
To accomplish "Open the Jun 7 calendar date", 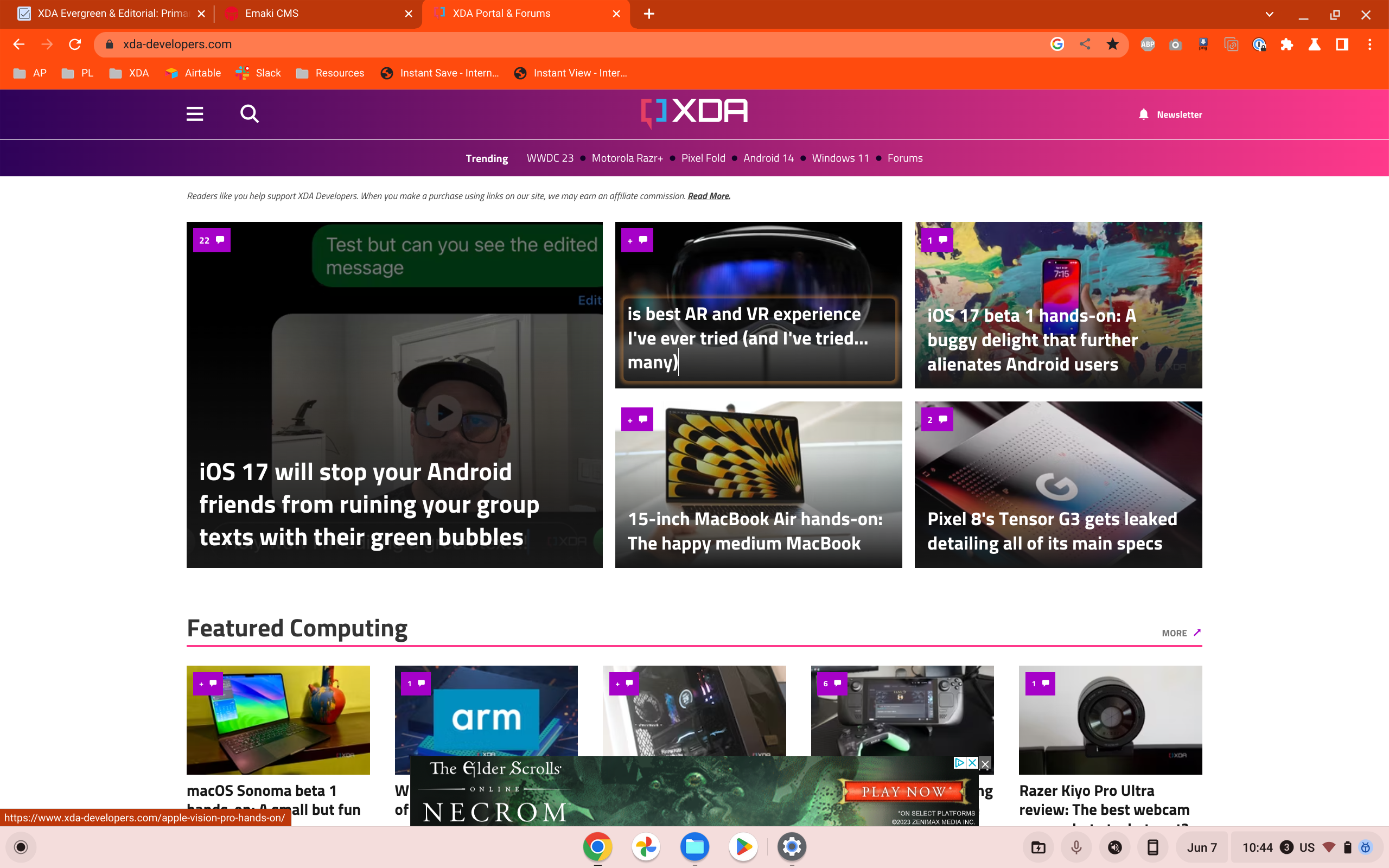I will point(1202,847).
